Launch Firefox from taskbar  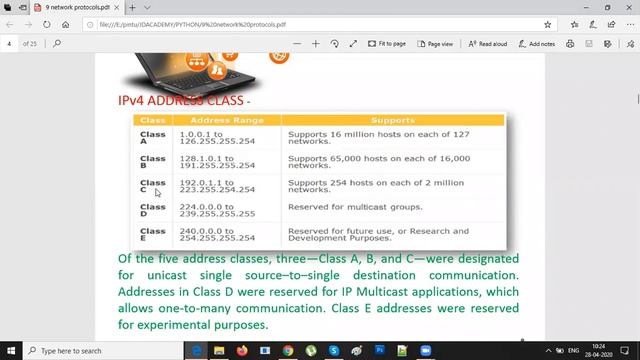pyautogui.click(x=242, y=351)
